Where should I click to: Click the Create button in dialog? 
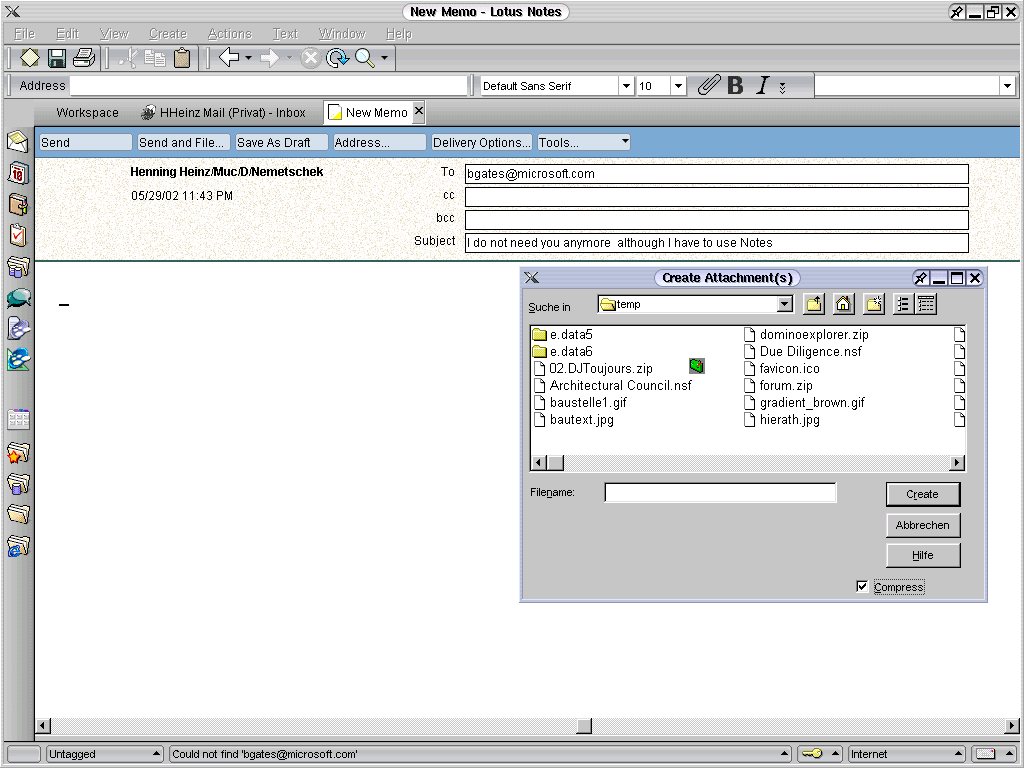tap(923, 494)
